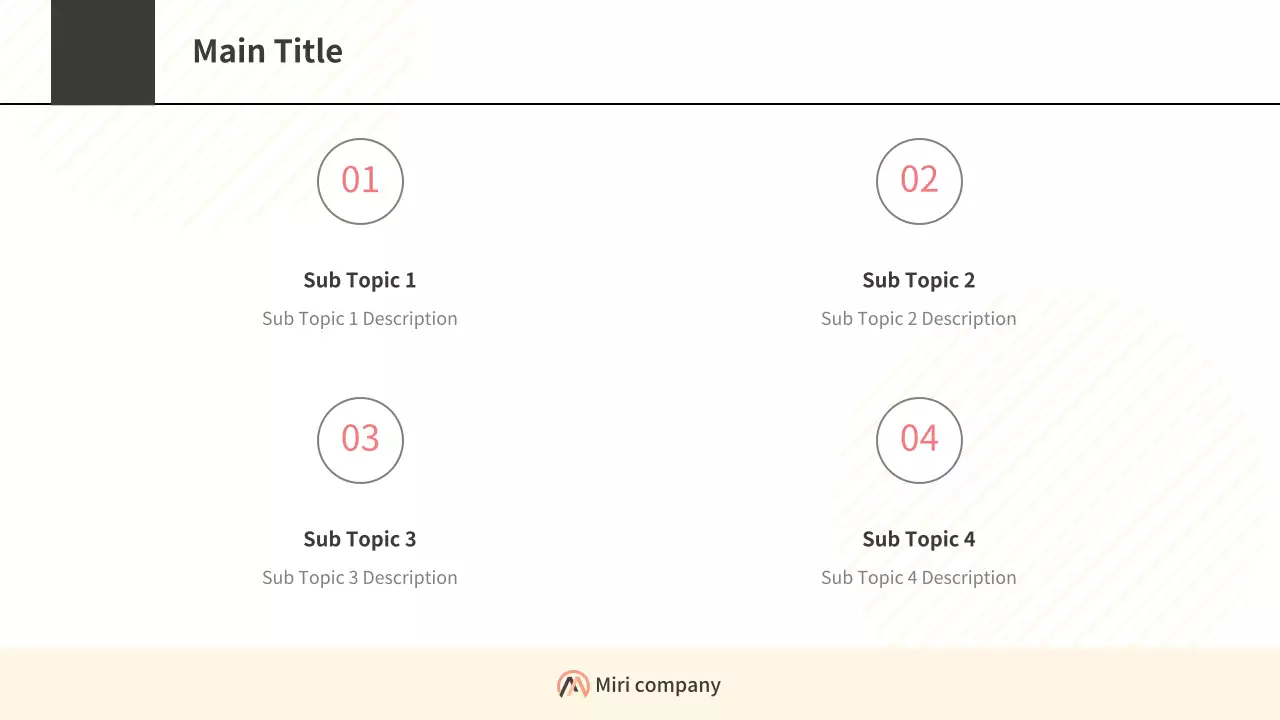This screenshot has height=720, width=1280.
Task: Select the Main Title heading text
Action: coord(267,51)
